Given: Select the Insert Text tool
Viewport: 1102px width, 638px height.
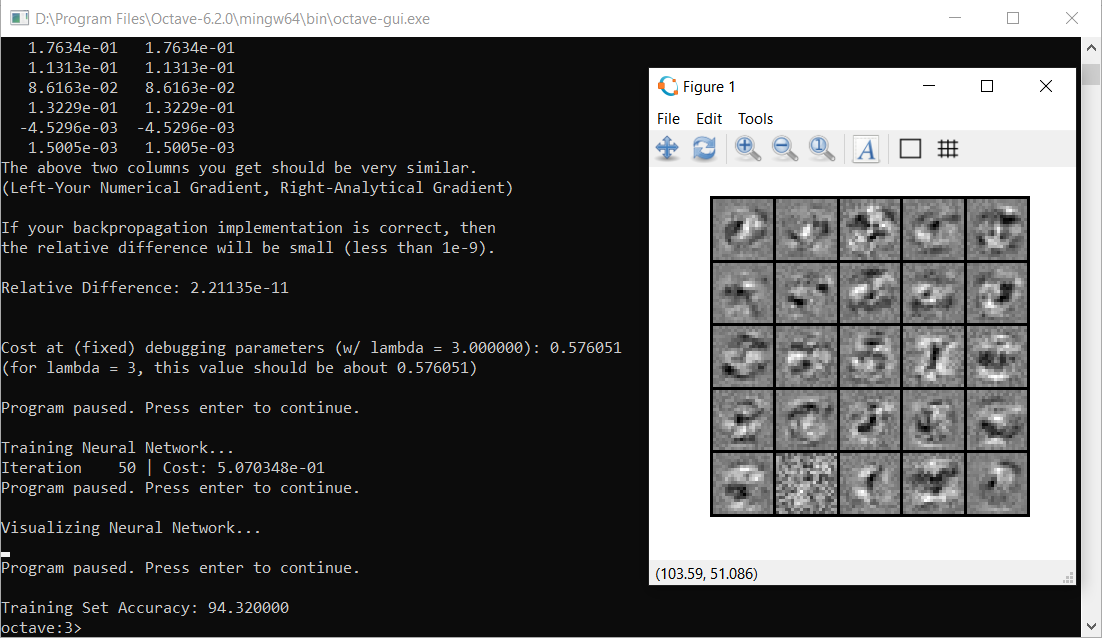Looking at the screenshot, I should [x=867, y=149].
